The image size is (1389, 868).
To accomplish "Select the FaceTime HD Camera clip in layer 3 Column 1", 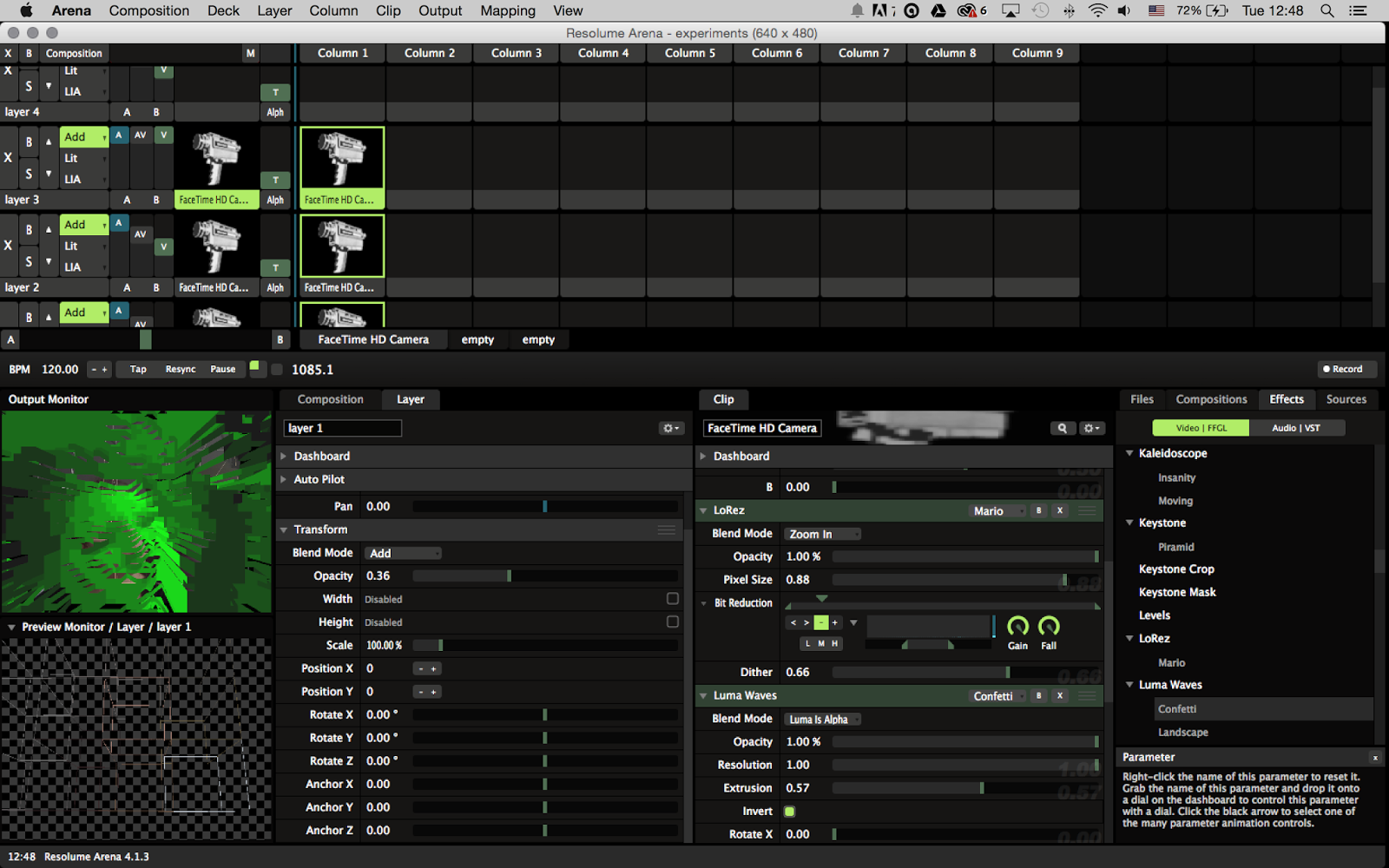I will pyautogui.click(x=342, y=168).
